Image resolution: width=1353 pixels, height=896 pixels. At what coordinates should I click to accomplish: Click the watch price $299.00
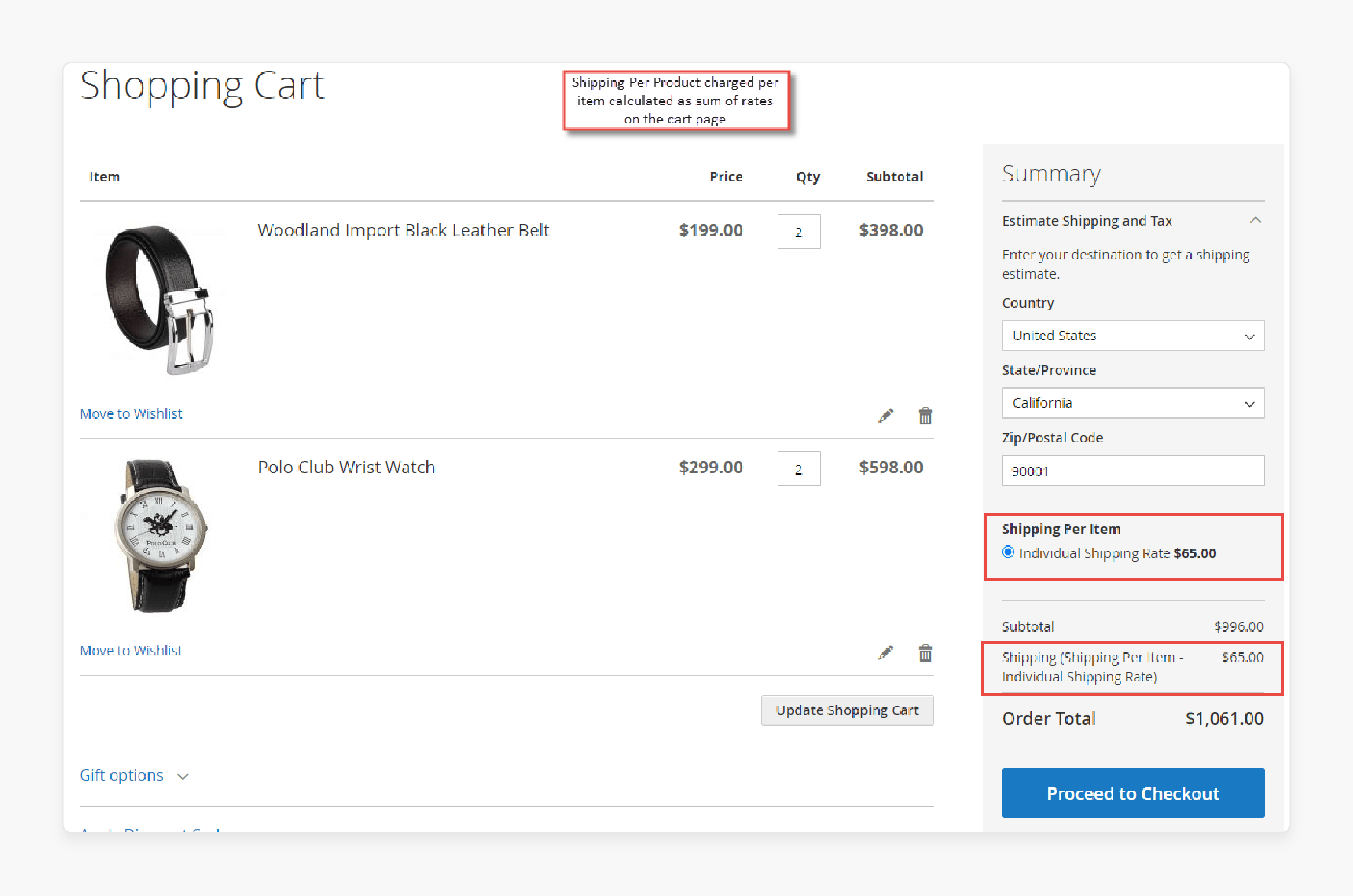tap(711, 467)
